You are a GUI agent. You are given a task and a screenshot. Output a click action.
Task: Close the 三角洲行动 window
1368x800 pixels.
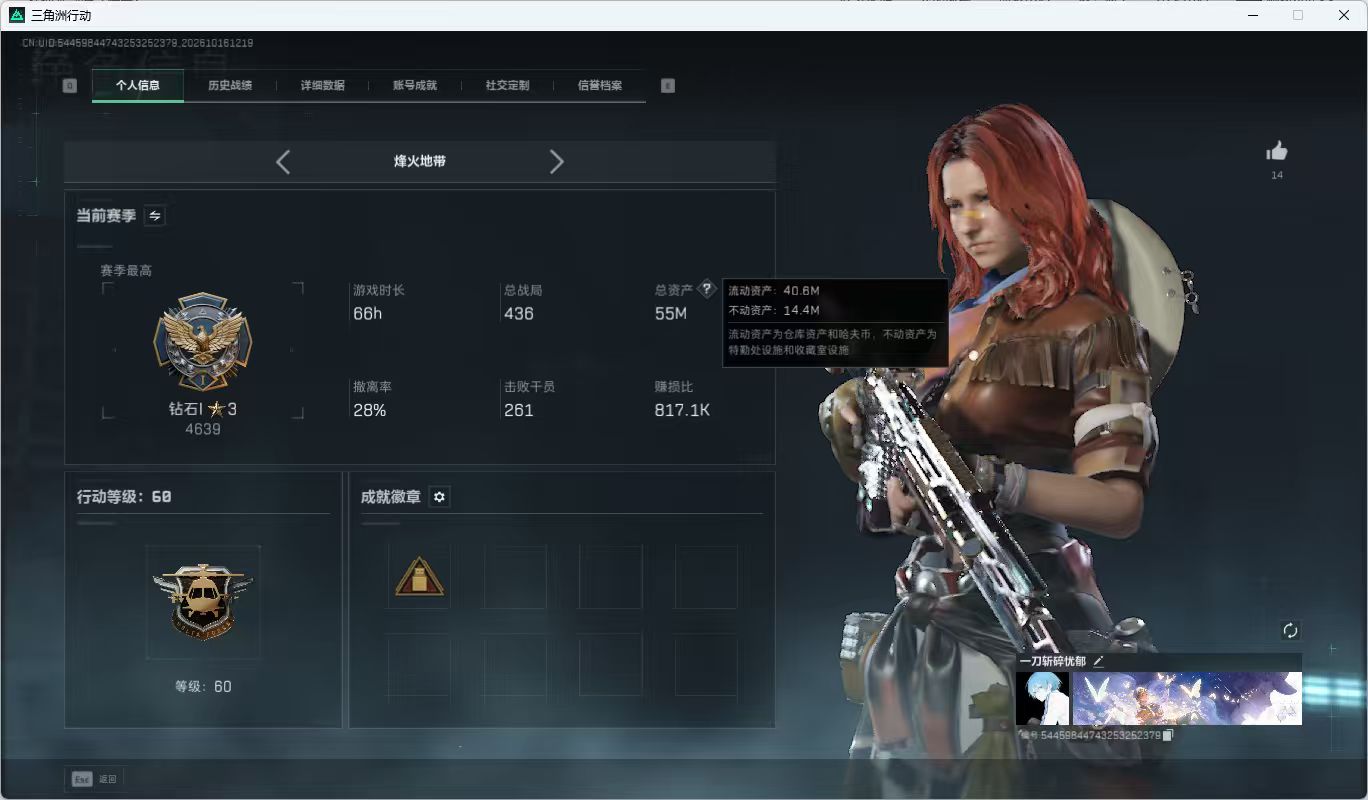1344,15
